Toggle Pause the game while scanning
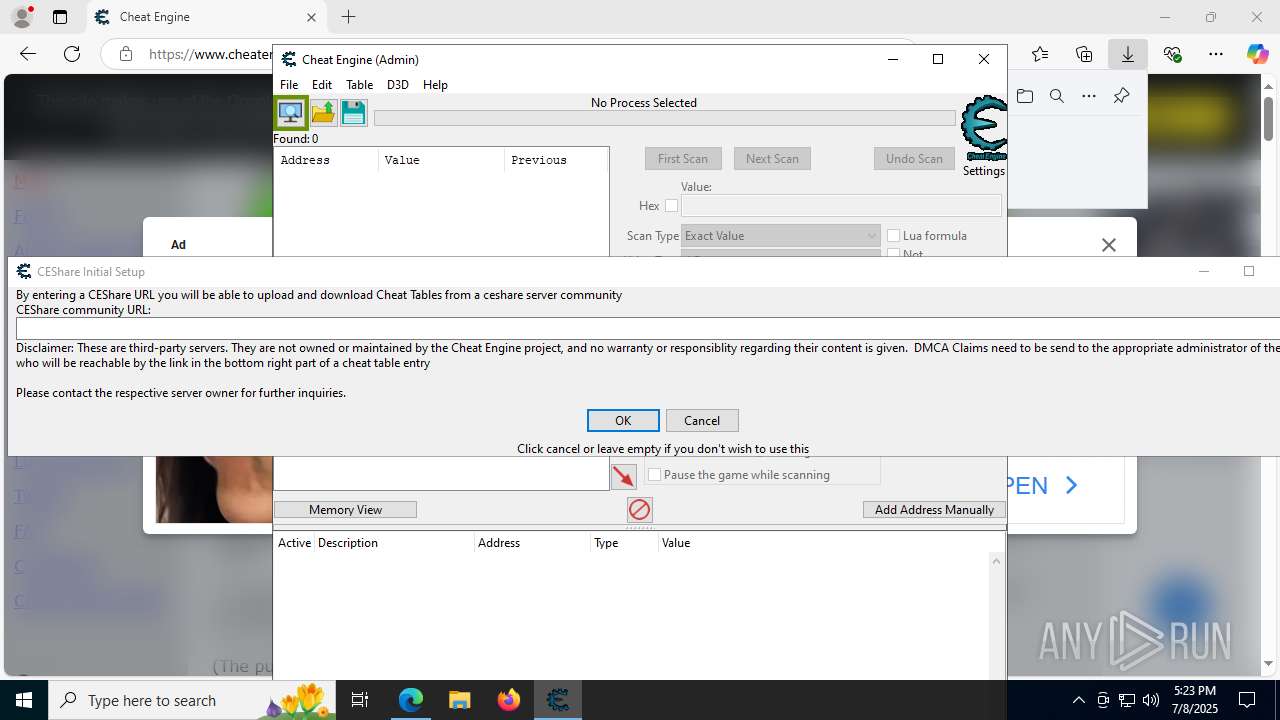 click(655, 475)
